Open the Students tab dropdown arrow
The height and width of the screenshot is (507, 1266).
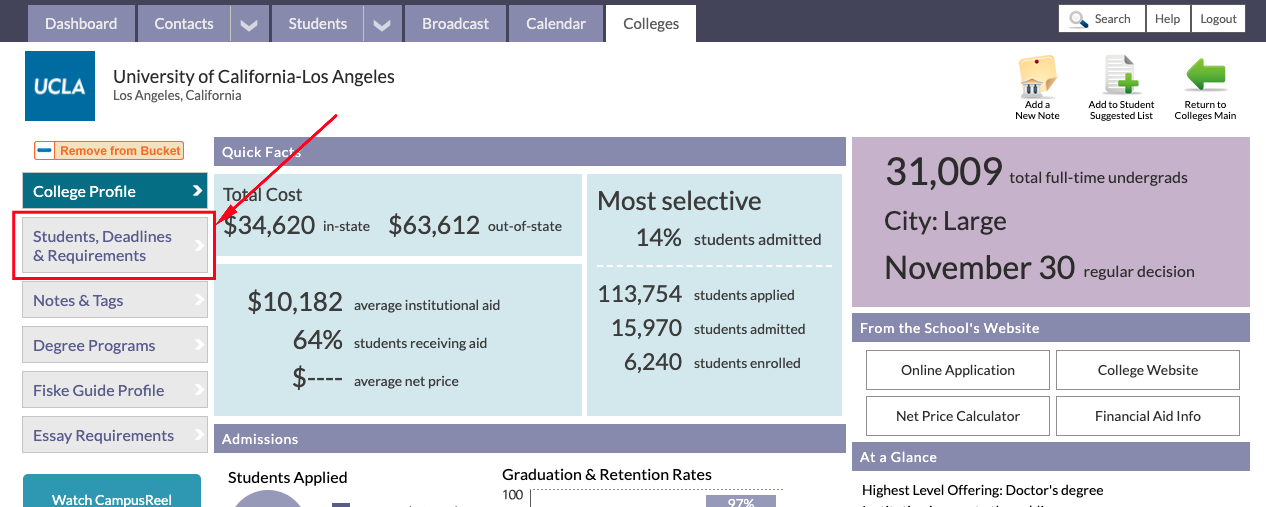point(381,24)
